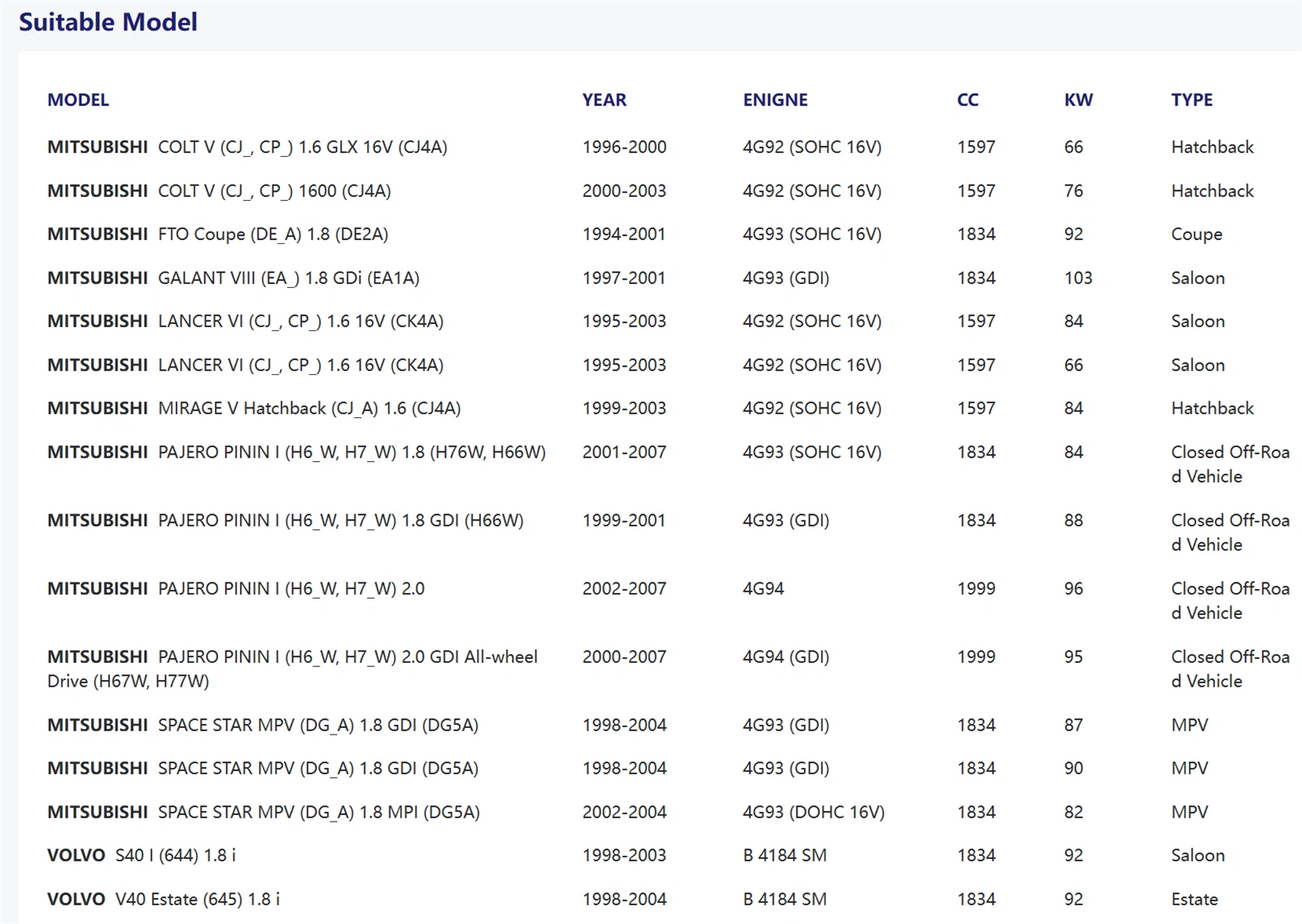Click year range 2002-2004
This screenshot has height=924, width=1302.
coord(624,812)
